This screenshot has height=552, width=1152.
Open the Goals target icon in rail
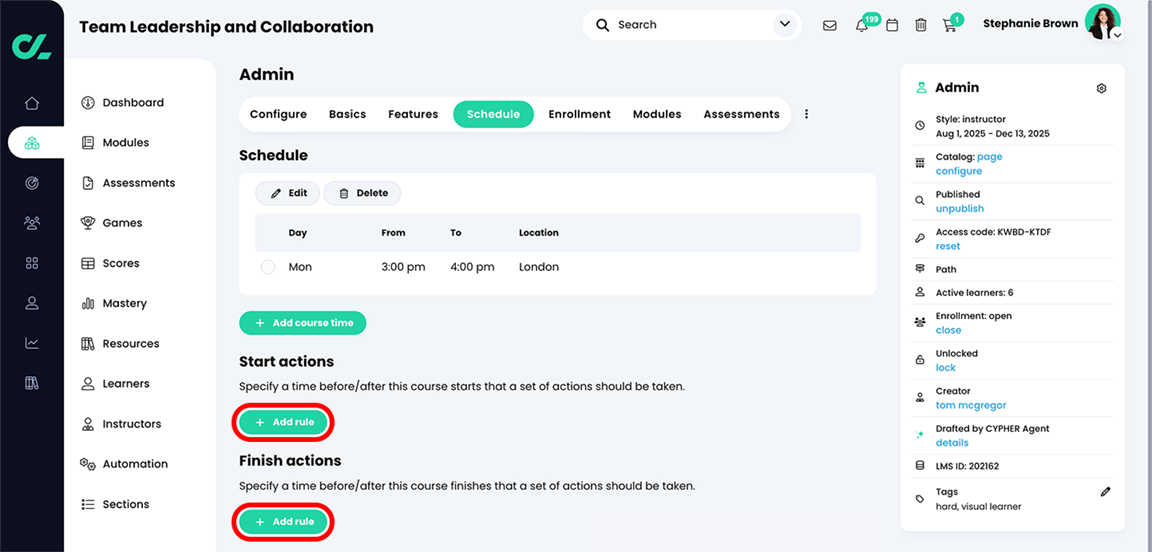[x=32, y=183]
